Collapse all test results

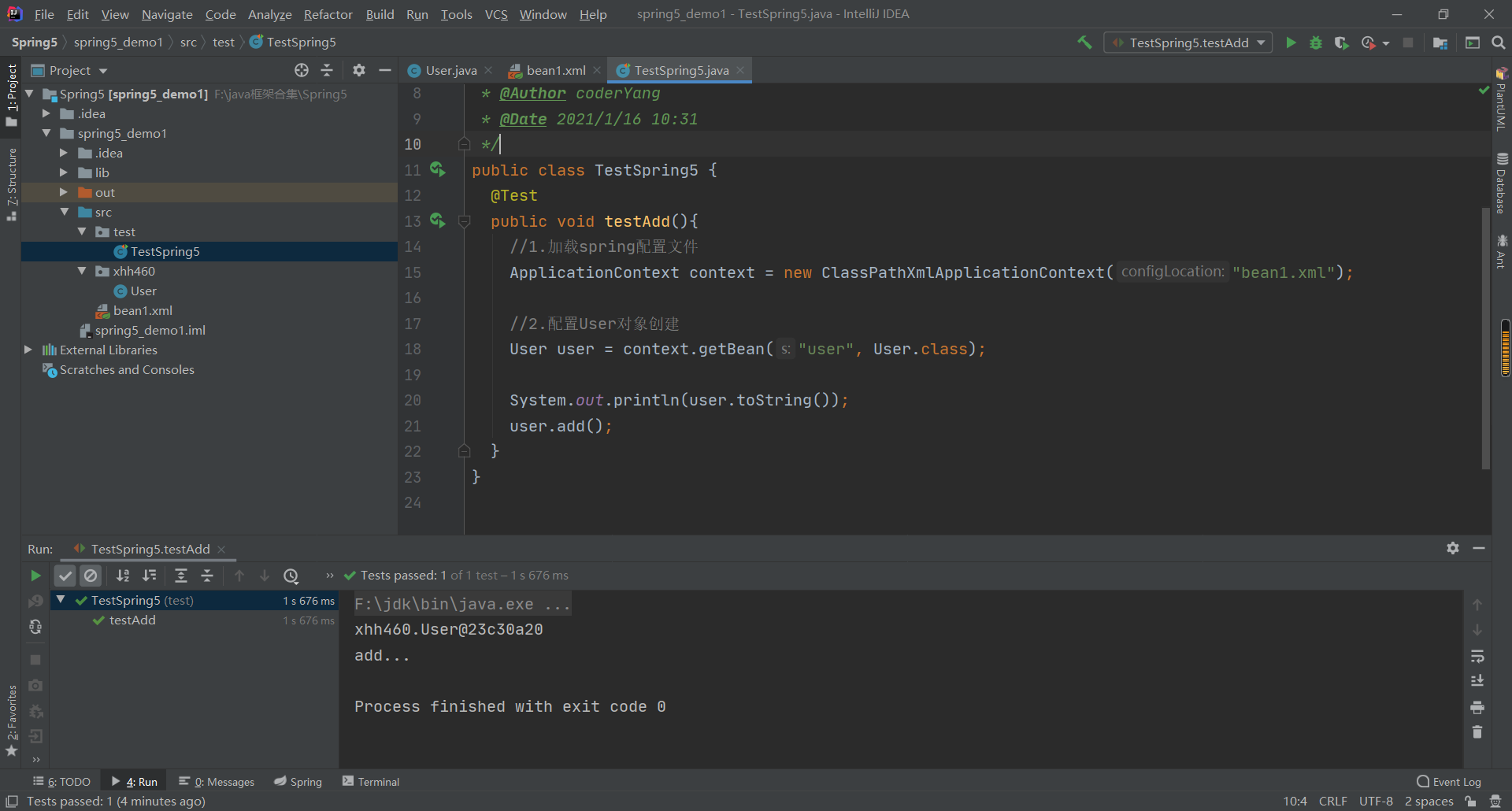coord(207,576)
